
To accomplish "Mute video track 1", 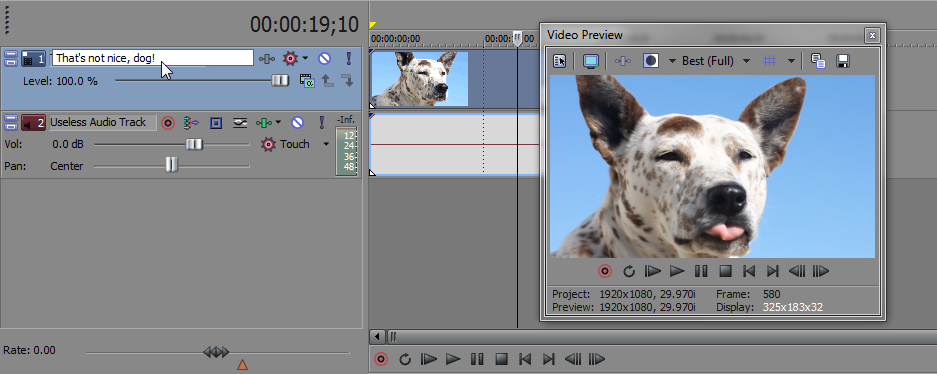I will (324, 59).
